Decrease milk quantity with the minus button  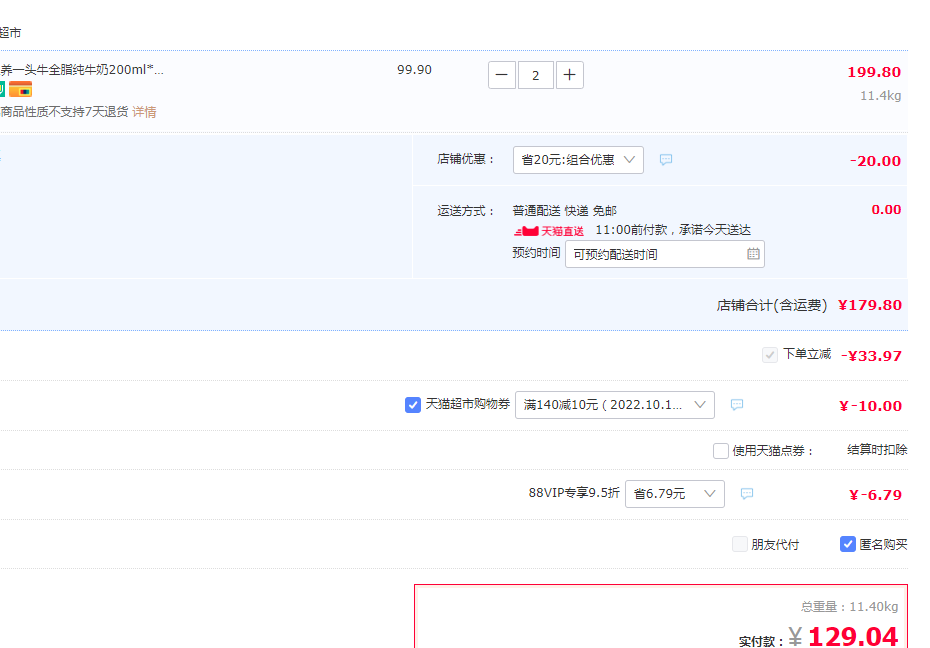click(x=502, y=75)
